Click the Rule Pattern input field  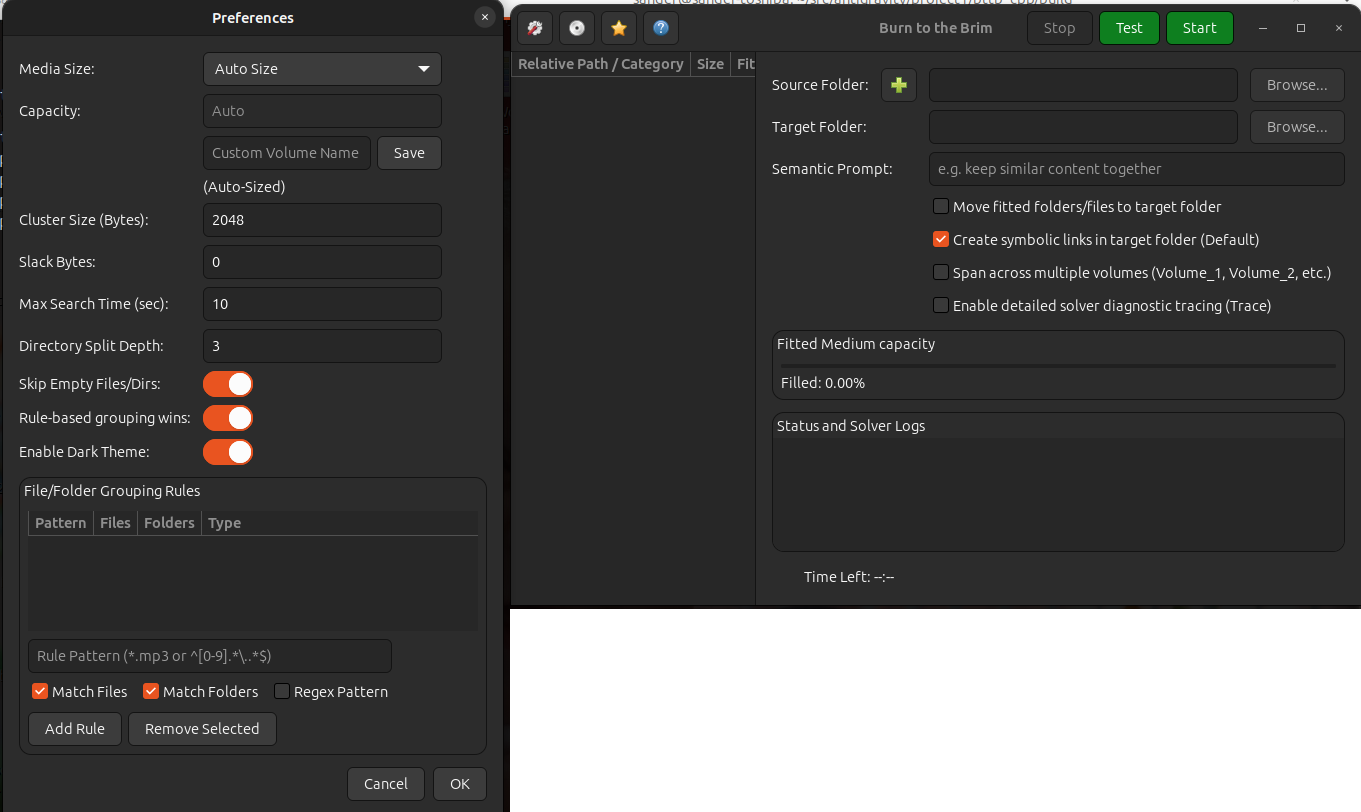pos(210,656)
